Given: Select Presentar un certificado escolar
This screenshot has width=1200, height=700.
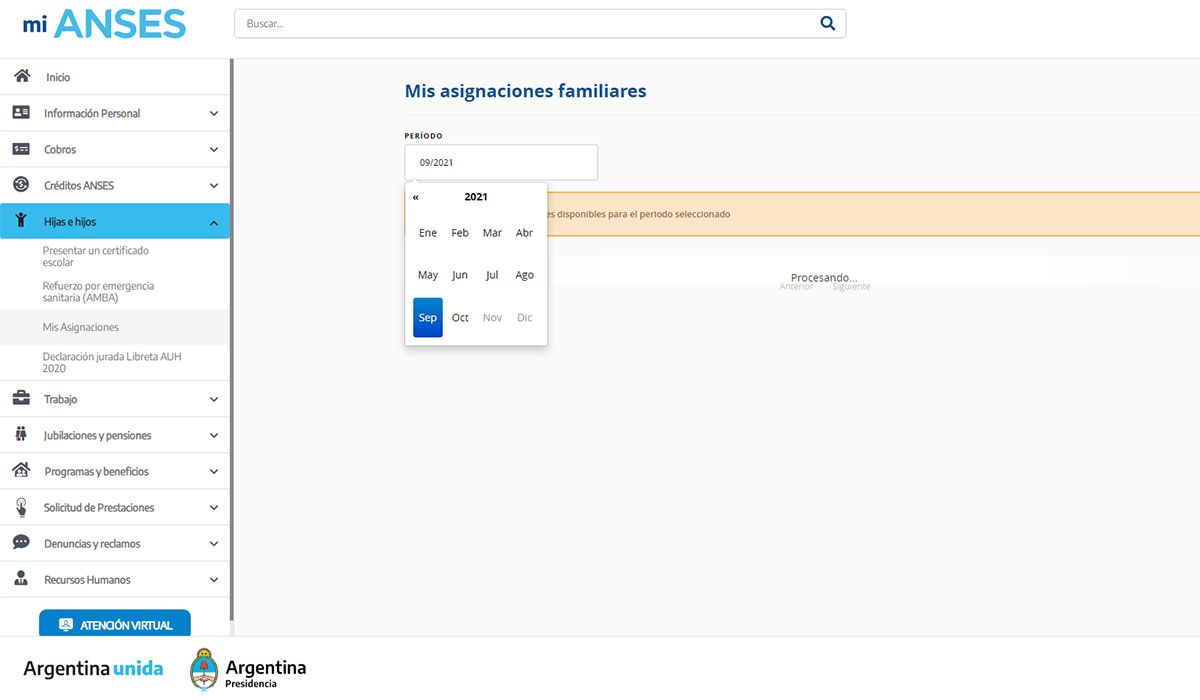Looking at the screenshot, I should click(x=95, y=256).
